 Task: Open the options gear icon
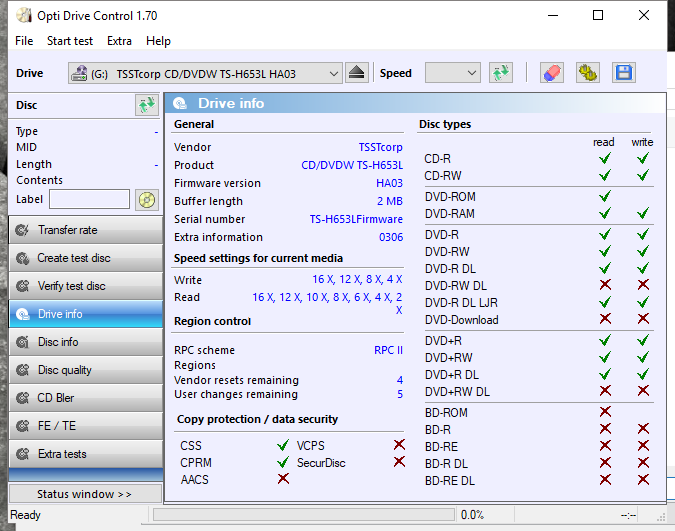pyautogui.click(x=588, y=73)
